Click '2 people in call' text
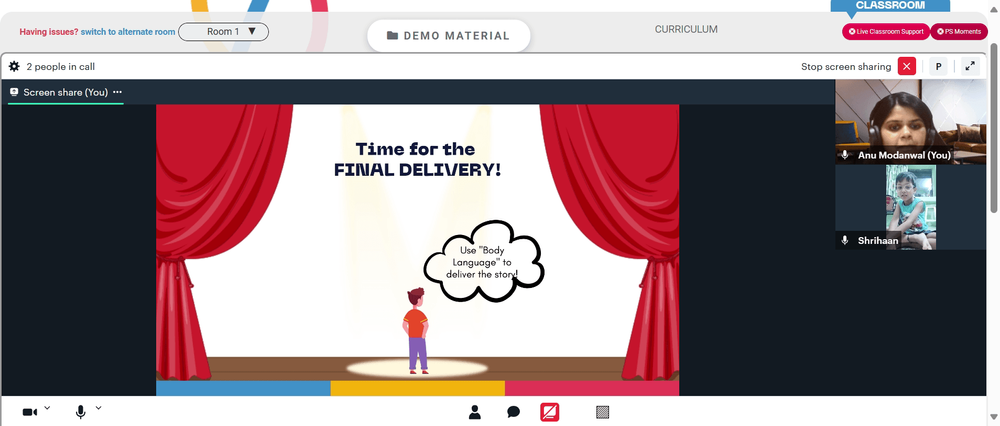Image resolution: width=1000 pixels, height=426 pixels. (x=61, y=66)
